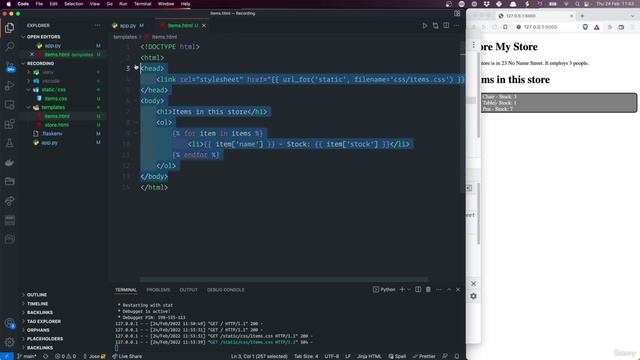Expand the Outline section

pos(37,295)
